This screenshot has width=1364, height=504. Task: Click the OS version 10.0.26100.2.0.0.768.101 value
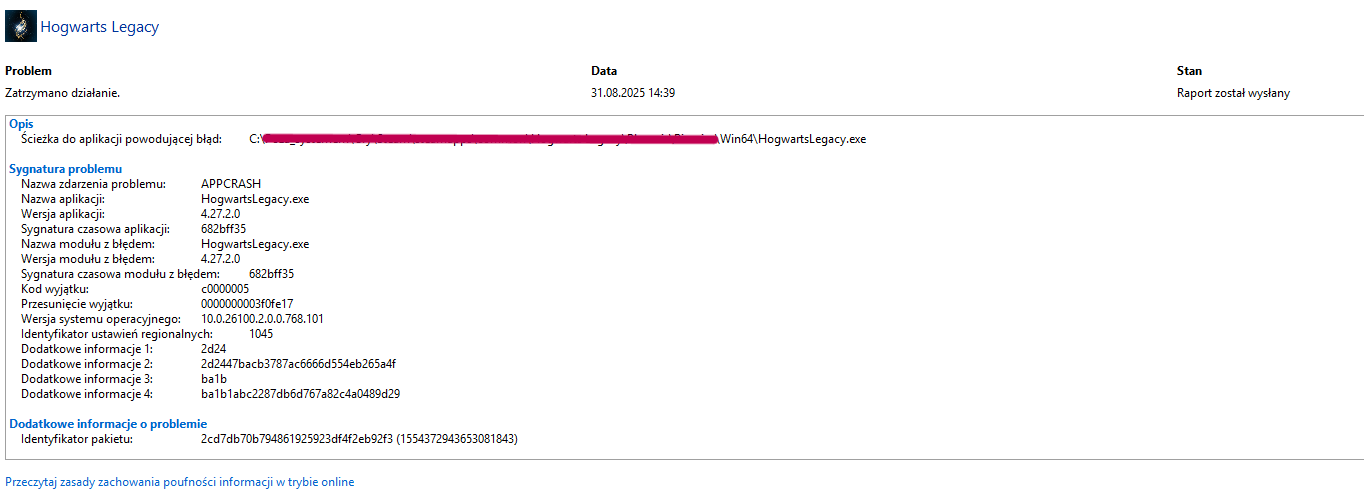click(x=262, y=319)
